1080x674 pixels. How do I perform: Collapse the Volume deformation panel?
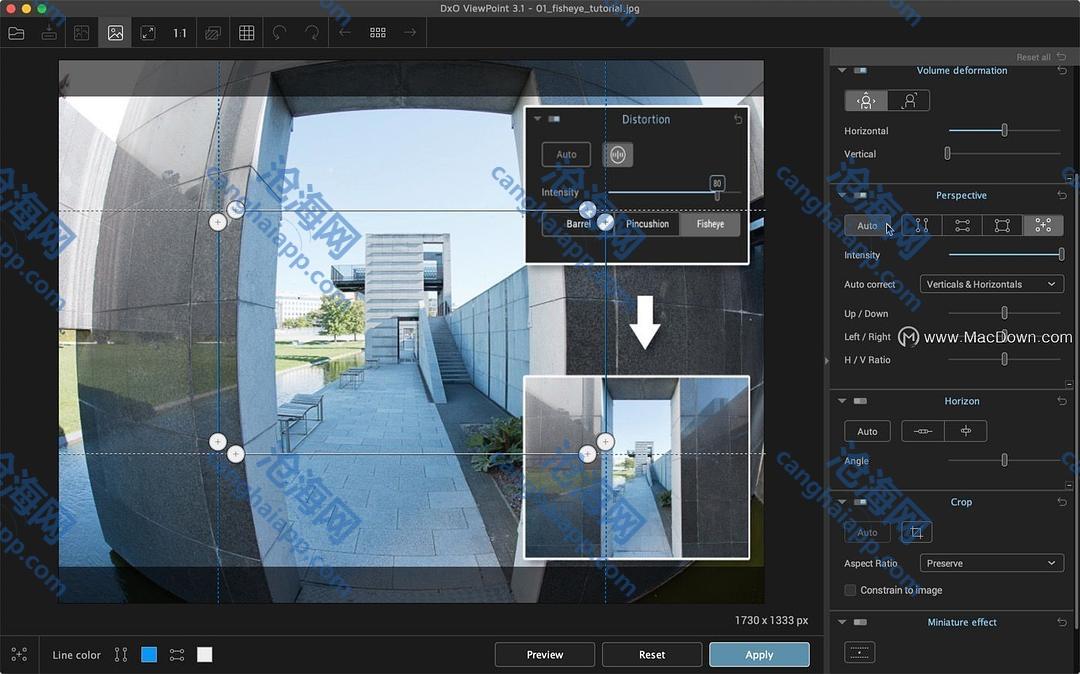[842, 71]
